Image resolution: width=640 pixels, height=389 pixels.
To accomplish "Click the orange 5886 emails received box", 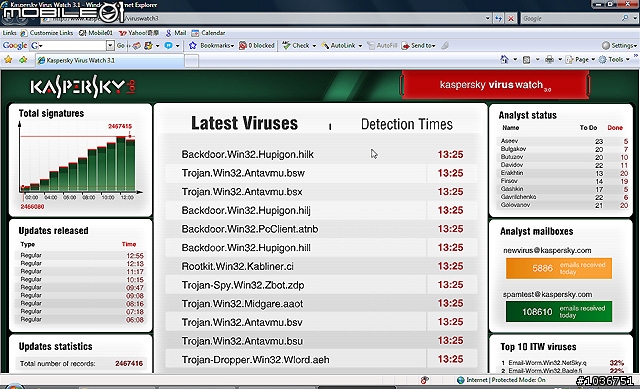I will click(559, 268).
